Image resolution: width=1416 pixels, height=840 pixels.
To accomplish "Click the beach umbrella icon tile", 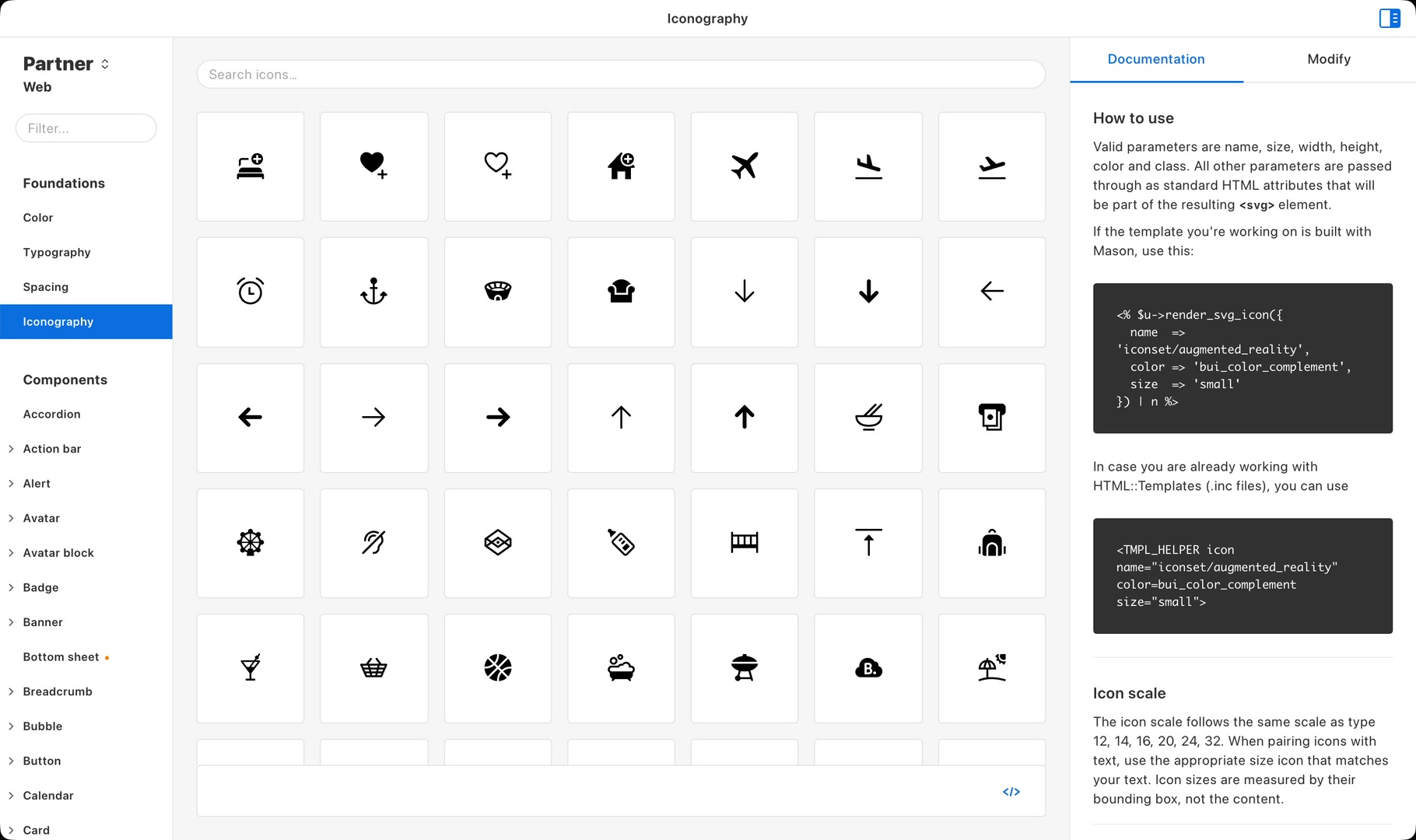I will click(x=992, y=668).
